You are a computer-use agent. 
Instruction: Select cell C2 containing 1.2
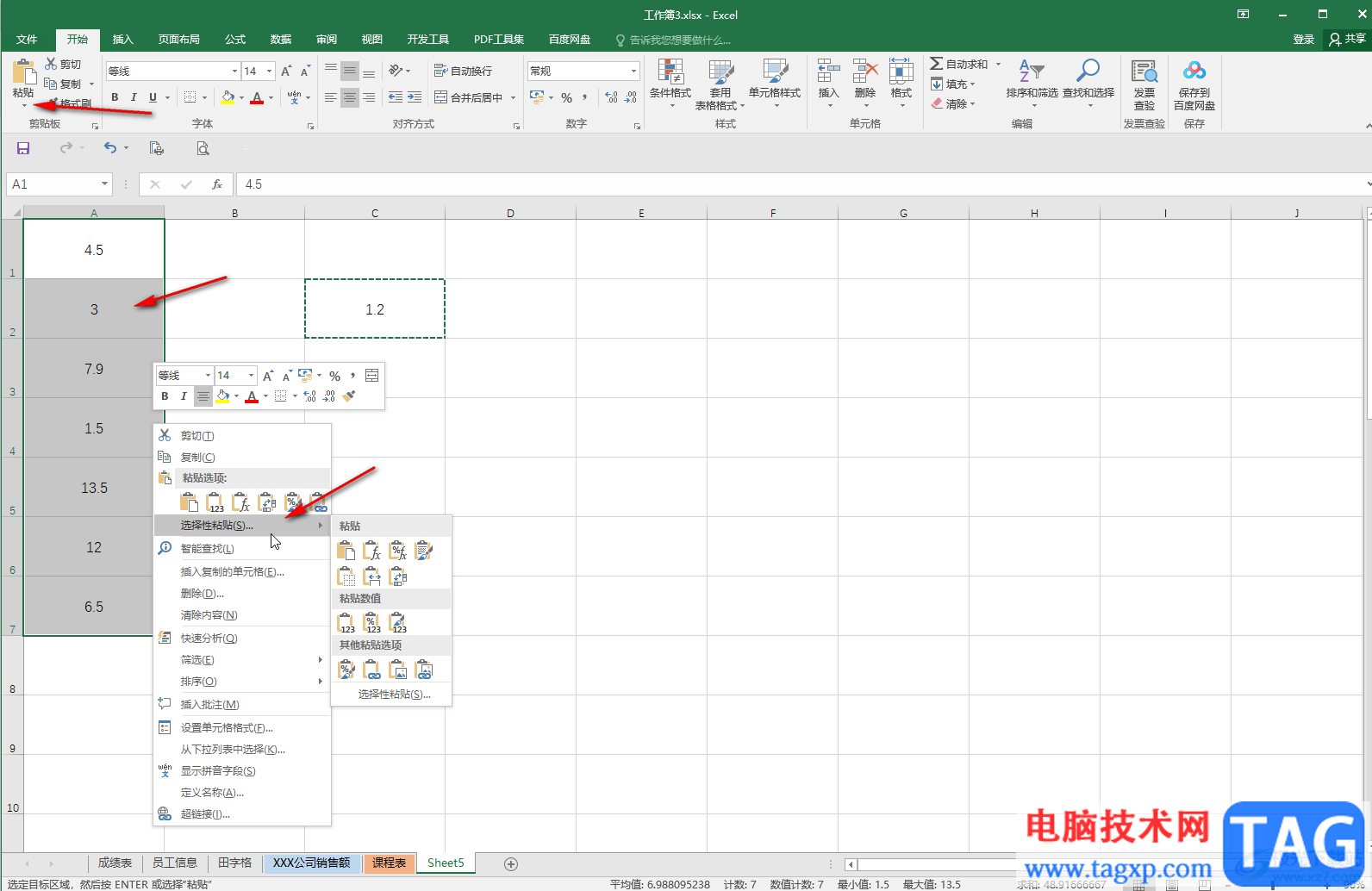(375, 308)
